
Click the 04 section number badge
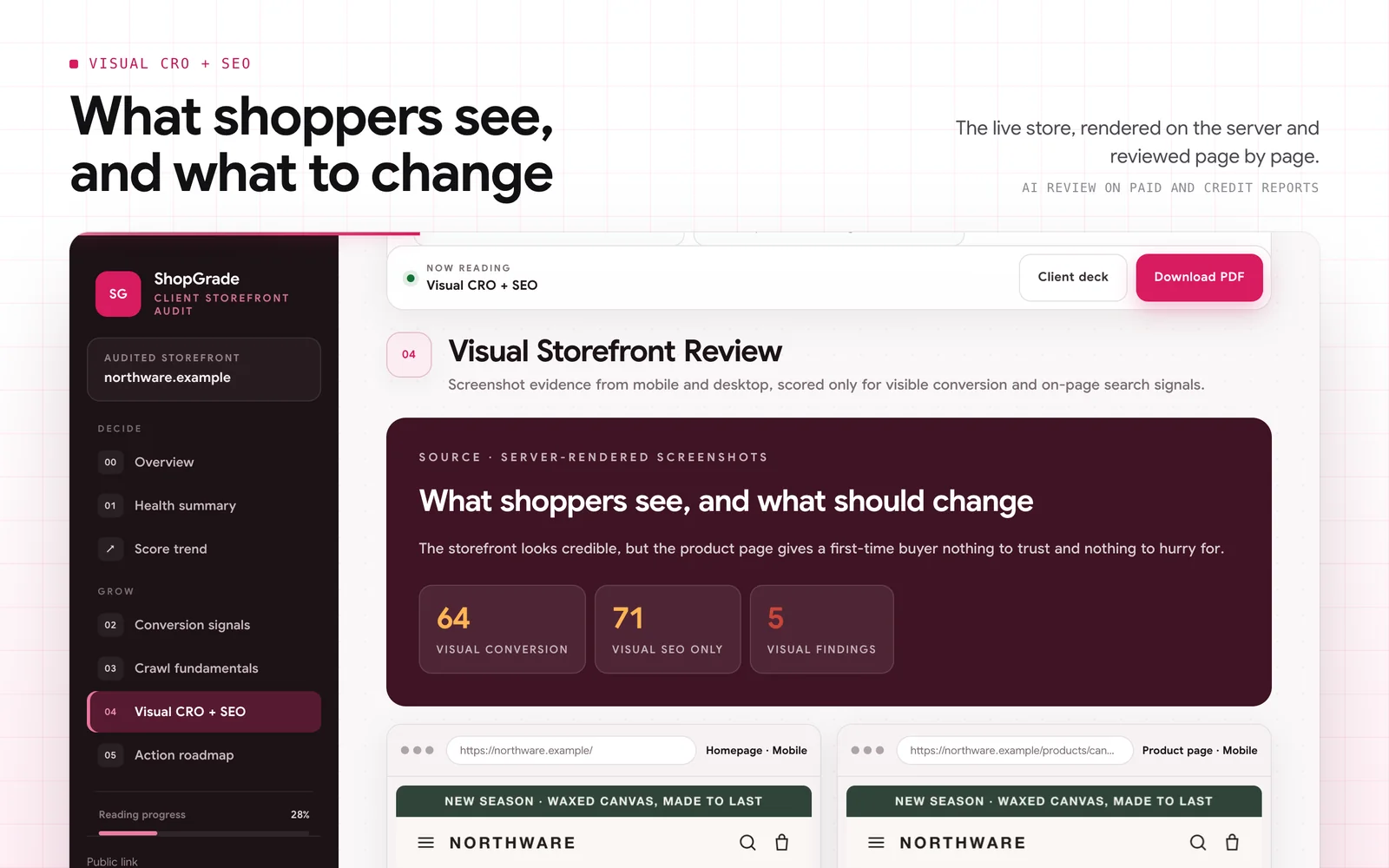409,354
